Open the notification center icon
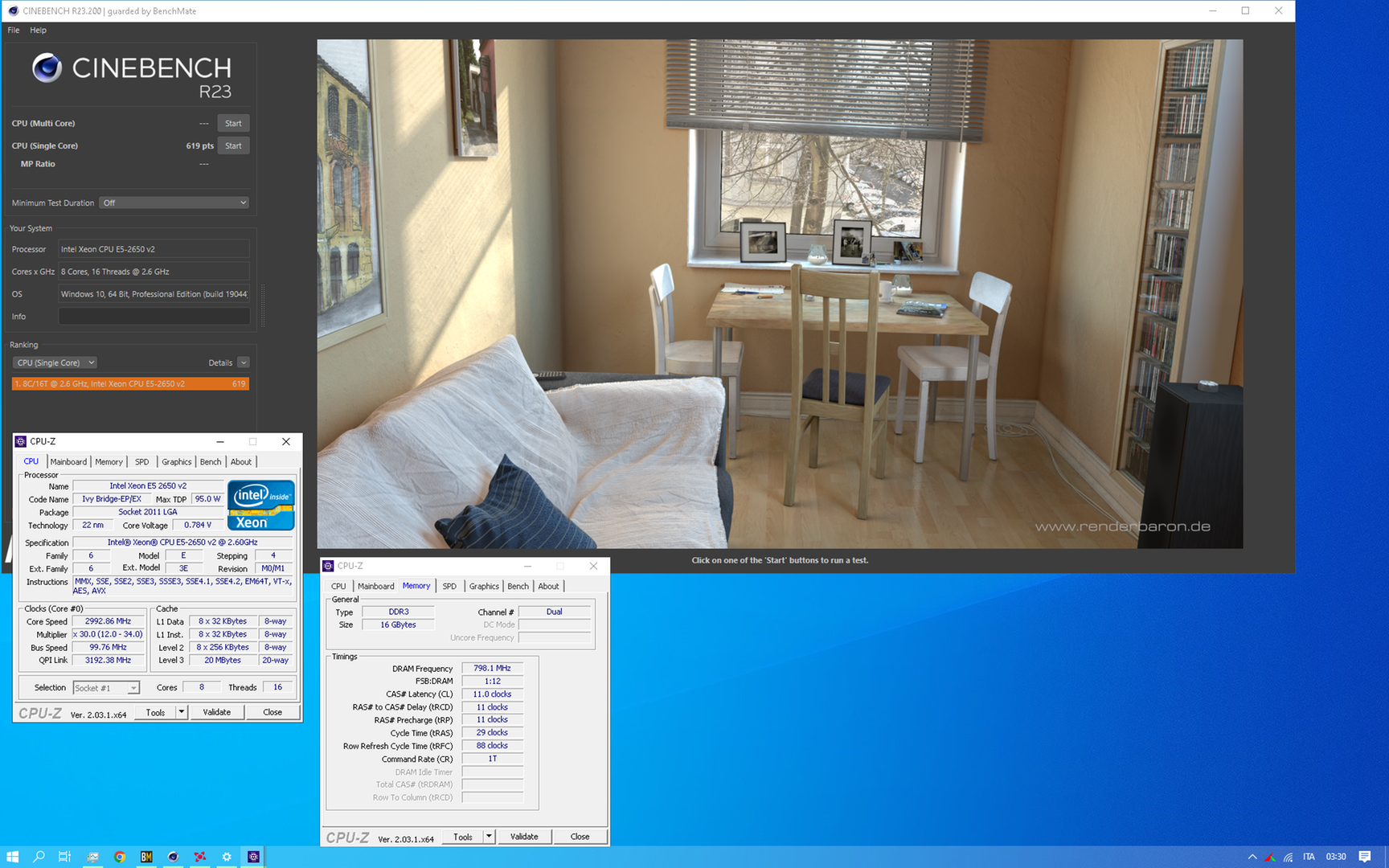1389x868 pixels. click(1364, 857)
